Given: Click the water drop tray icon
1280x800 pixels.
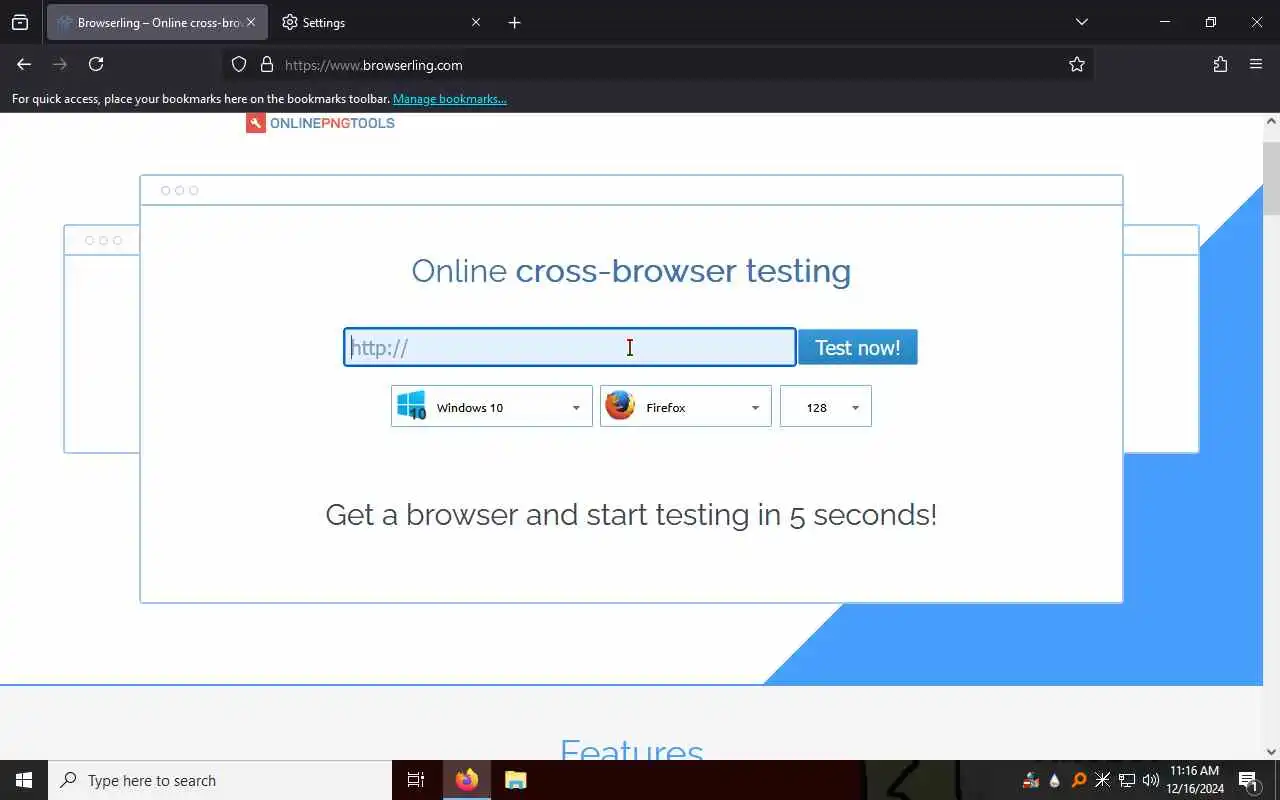Looking at the screenshot, I should tap(1054, 780).
